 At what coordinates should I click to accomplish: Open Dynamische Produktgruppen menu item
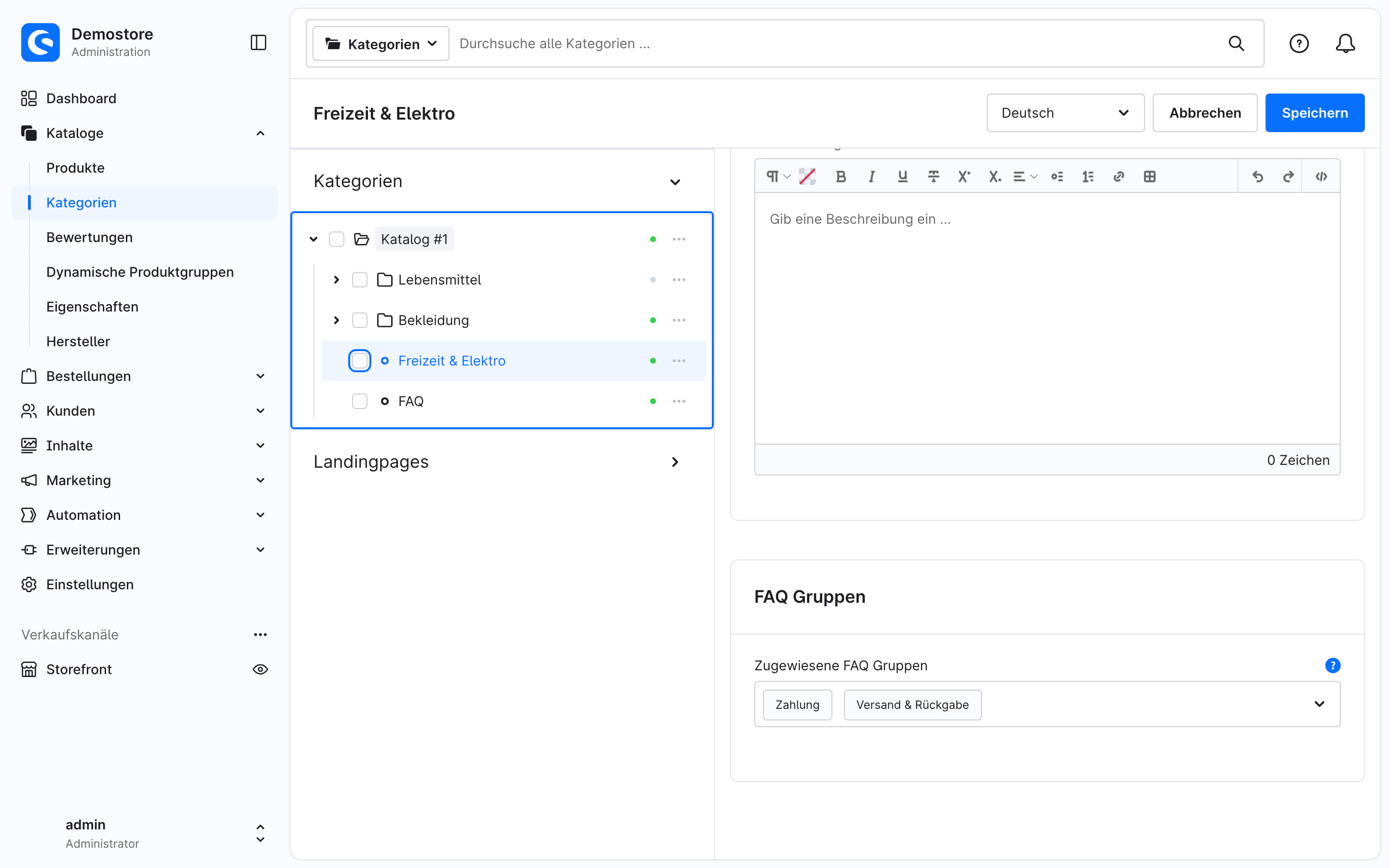tap(139, 271)
